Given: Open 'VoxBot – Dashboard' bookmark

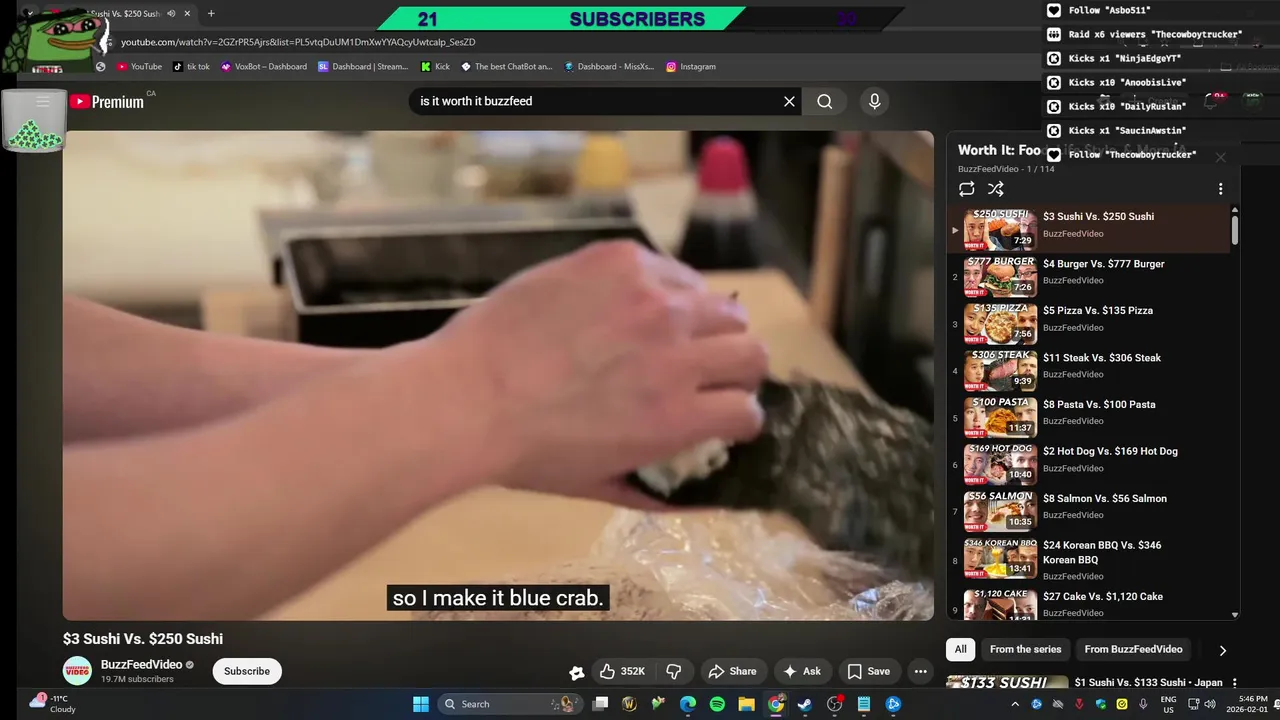Looking at the screenshot, I should coord(264,67).
